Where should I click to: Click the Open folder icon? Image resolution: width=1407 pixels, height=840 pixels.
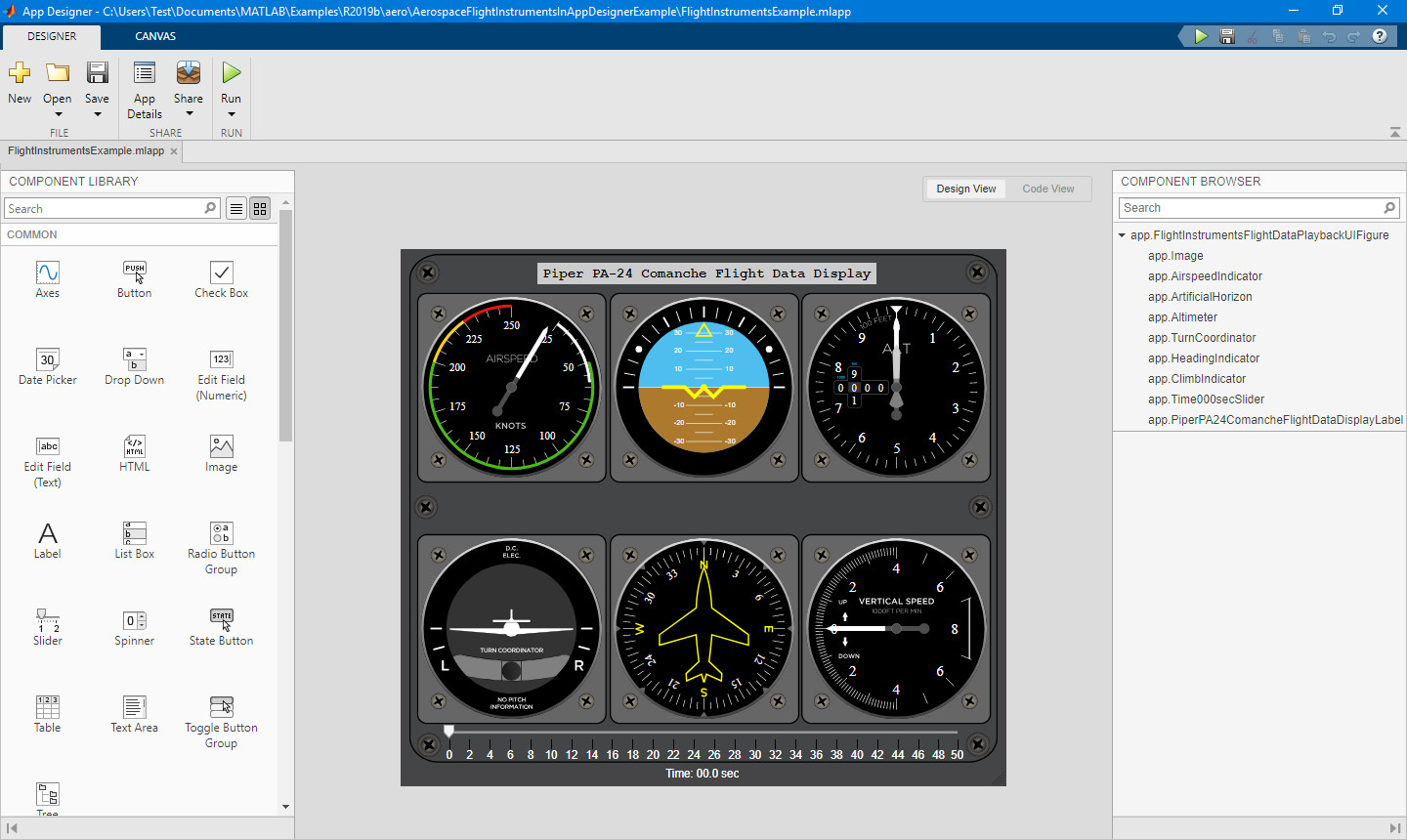click(58, 73)
